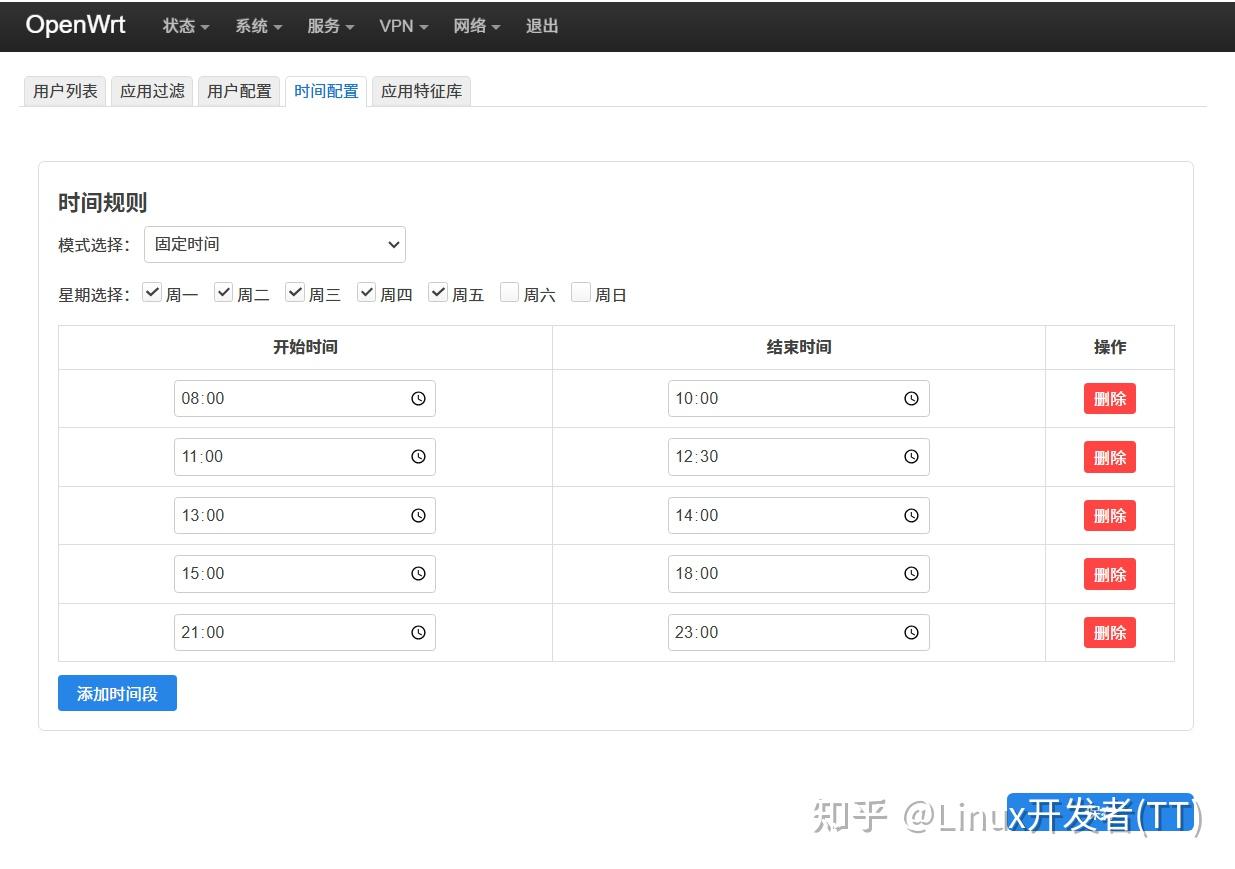Uncheck the 周二 weekday checkbox
Viewport: 1235px width, 869px height.
(x=224, y=292)
